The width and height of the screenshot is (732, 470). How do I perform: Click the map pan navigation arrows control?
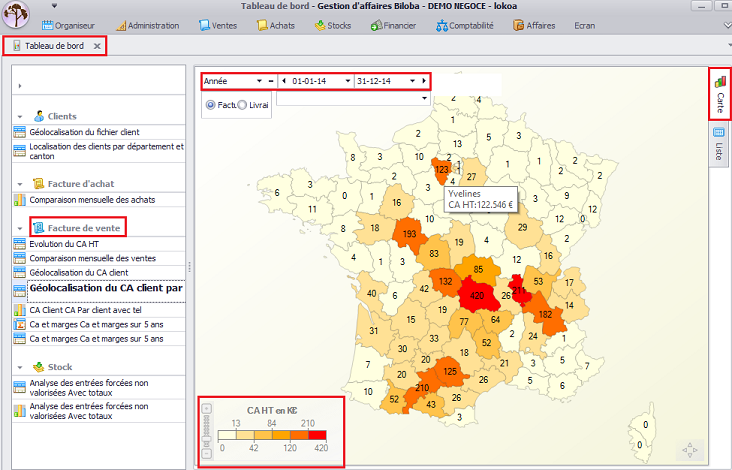690,449
